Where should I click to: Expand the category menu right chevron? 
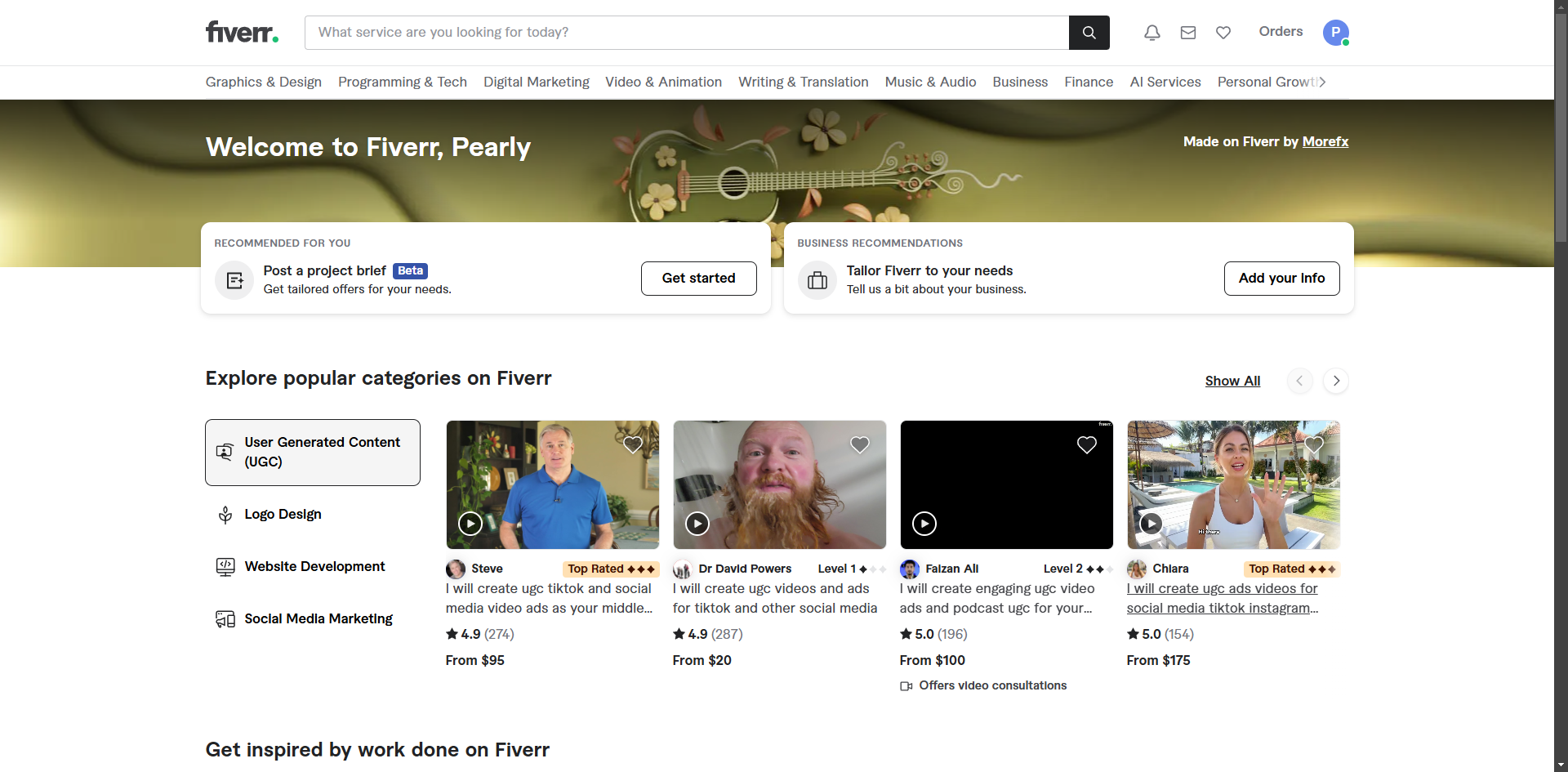[1322, 82]
